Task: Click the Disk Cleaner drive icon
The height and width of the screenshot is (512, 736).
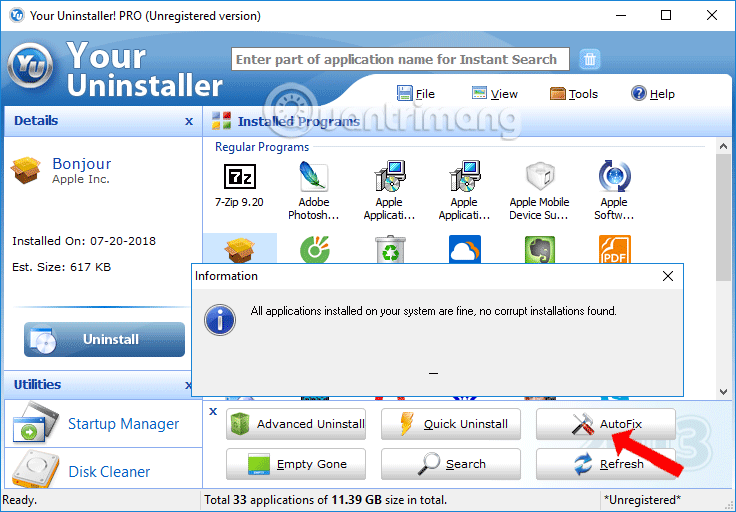Action: coord(35,469)
